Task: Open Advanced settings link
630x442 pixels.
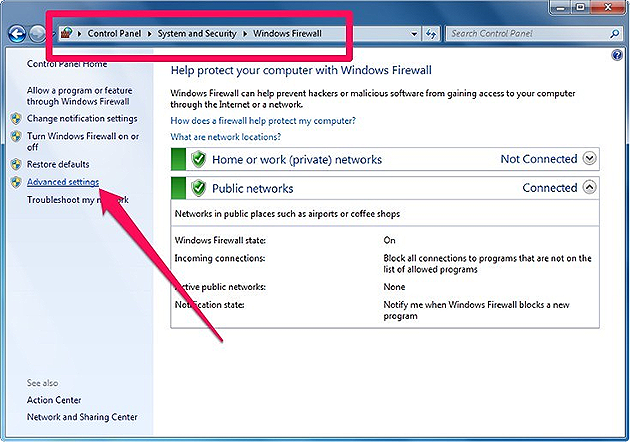Action: [63, 182]
